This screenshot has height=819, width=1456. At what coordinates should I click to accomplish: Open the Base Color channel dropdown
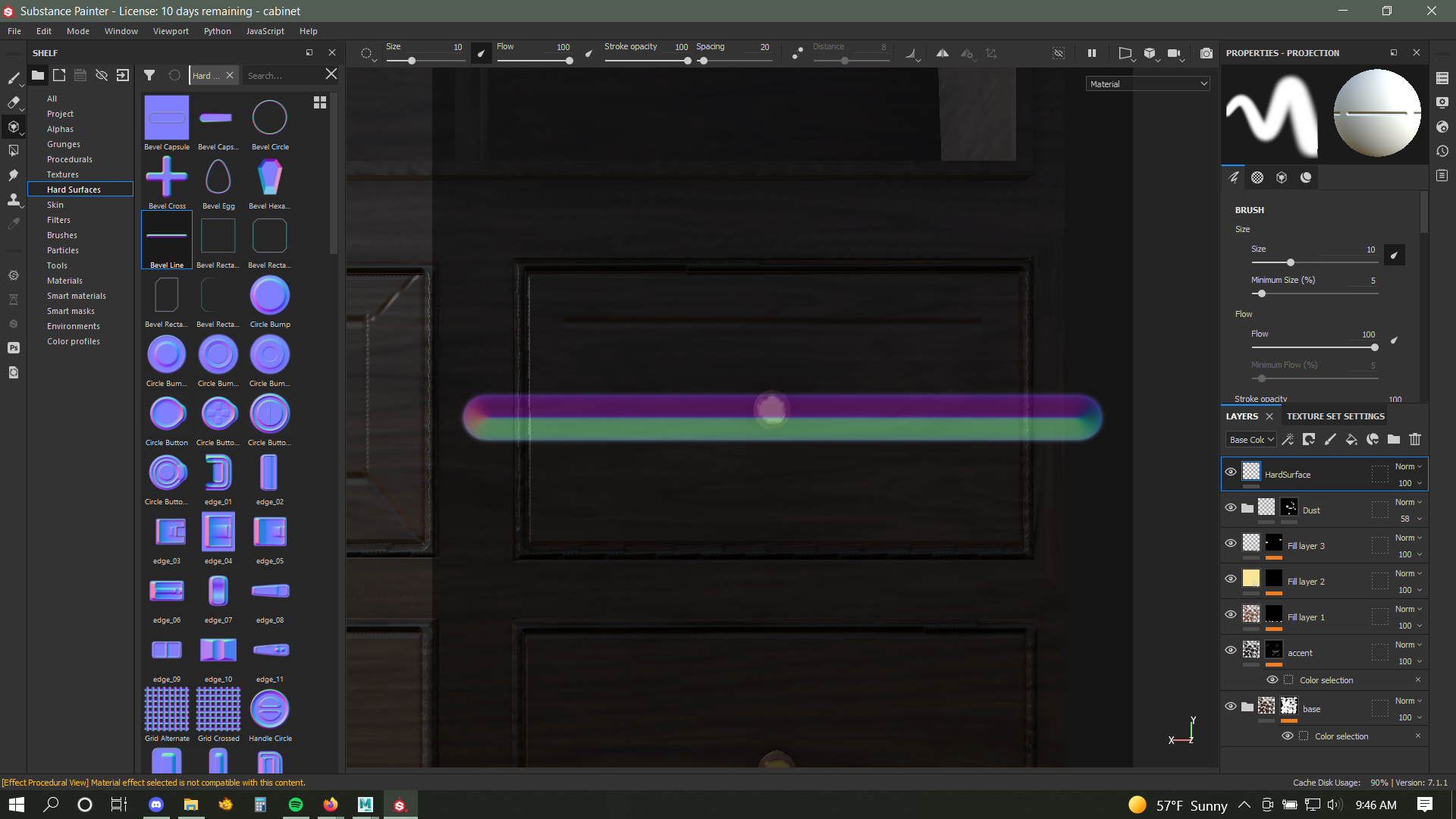click(x=1250, y=439)
